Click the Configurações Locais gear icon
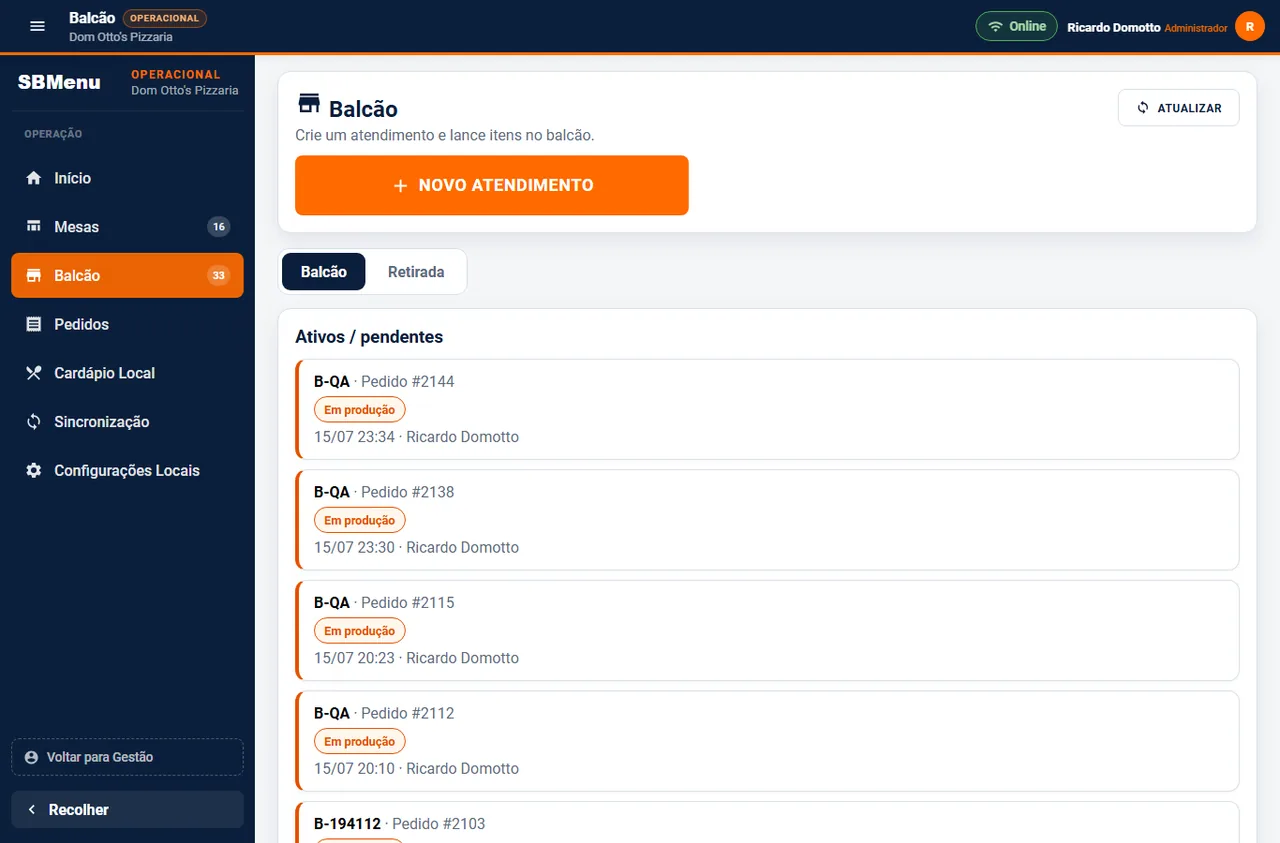1280x843 pixels. [x=34, y=471]
